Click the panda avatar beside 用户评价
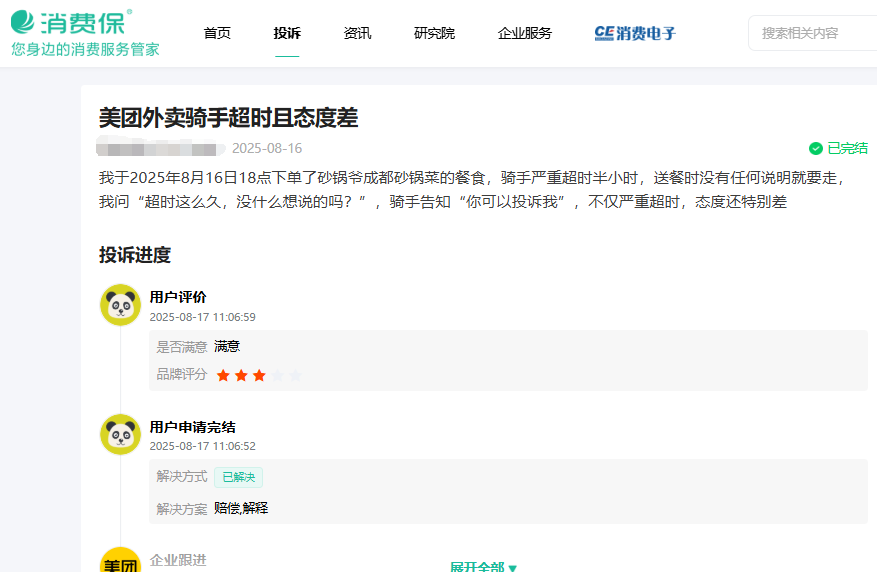The width and height of the screenshot is (877, 572). [120, 305]
